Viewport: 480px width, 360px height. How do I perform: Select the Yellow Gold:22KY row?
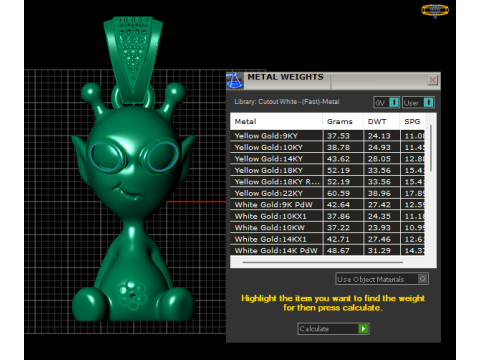point(327,193)
